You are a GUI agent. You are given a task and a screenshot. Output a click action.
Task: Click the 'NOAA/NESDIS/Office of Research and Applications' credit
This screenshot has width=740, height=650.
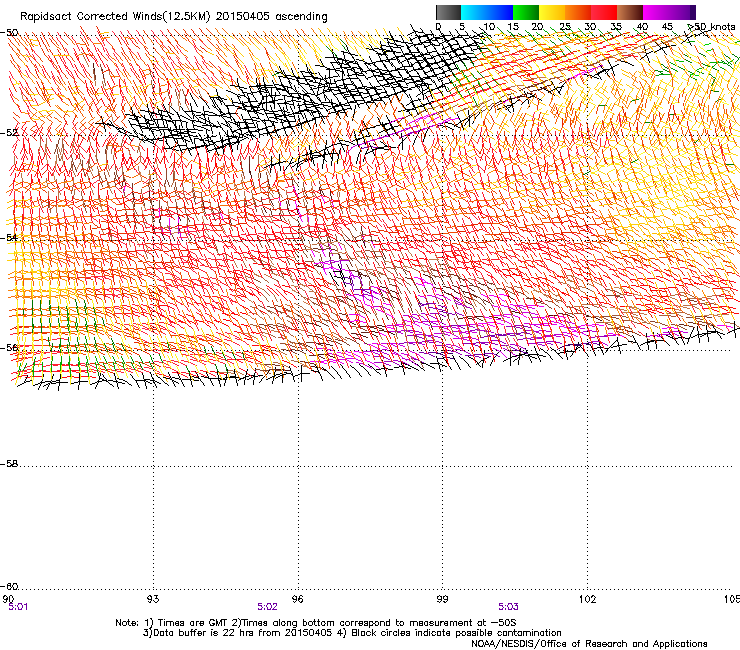(x=589, y=644)
